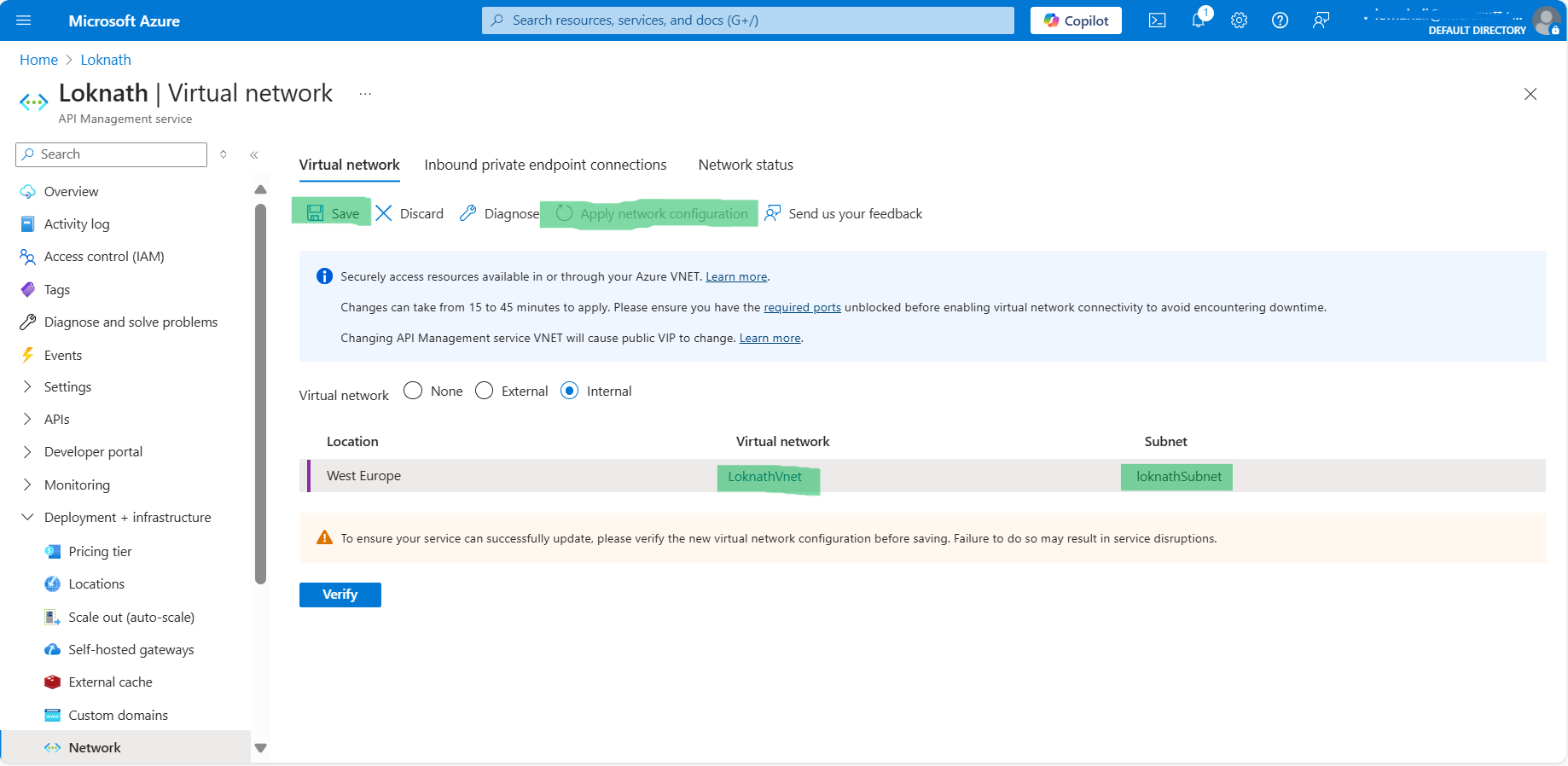Open portal settings gear
The image size is (1568, 766).
1239,20
